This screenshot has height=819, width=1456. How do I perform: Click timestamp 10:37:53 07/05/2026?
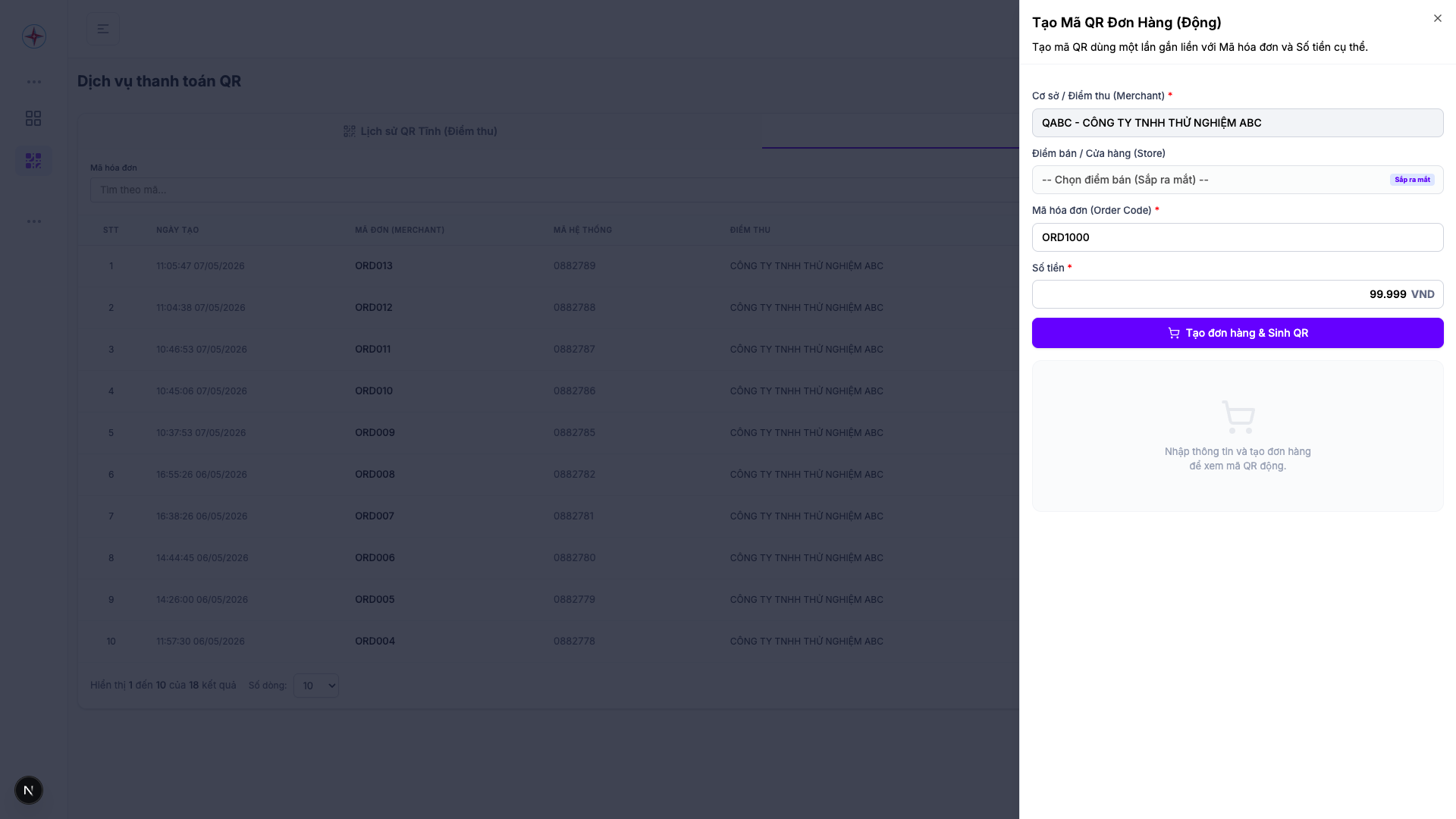coord(201,432)
